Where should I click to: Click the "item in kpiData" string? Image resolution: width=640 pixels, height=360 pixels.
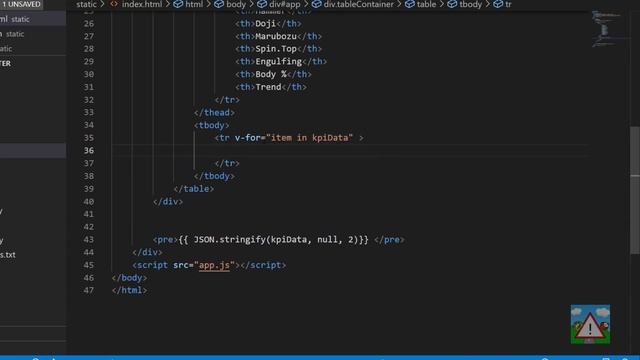[x=309, y=138]
